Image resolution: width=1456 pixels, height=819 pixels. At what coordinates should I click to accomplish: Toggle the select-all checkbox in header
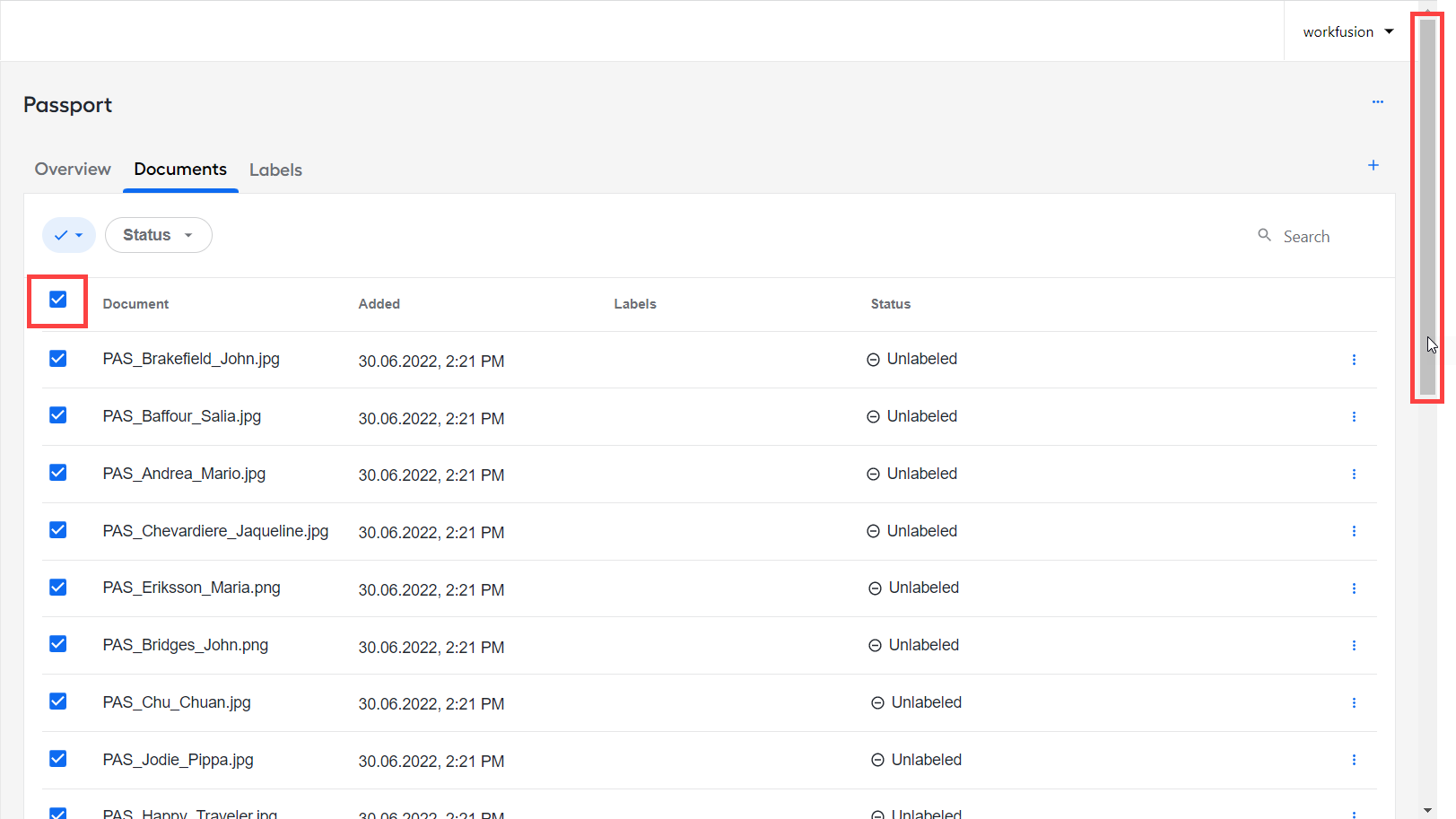[x=57, y=300]
